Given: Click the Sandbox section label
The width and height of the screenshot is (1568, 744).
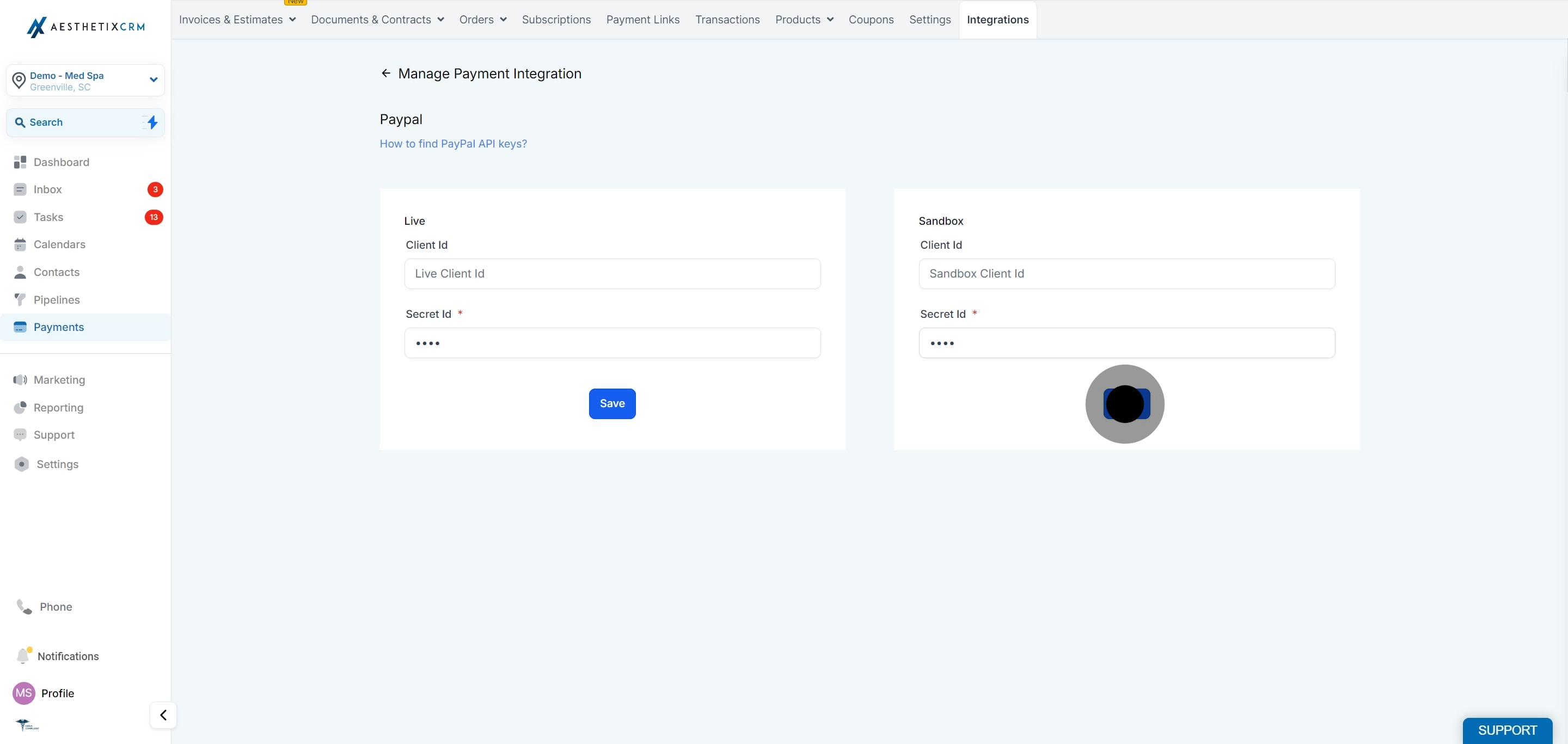Looking at the screenshot, I should click(x=941, y=221).
